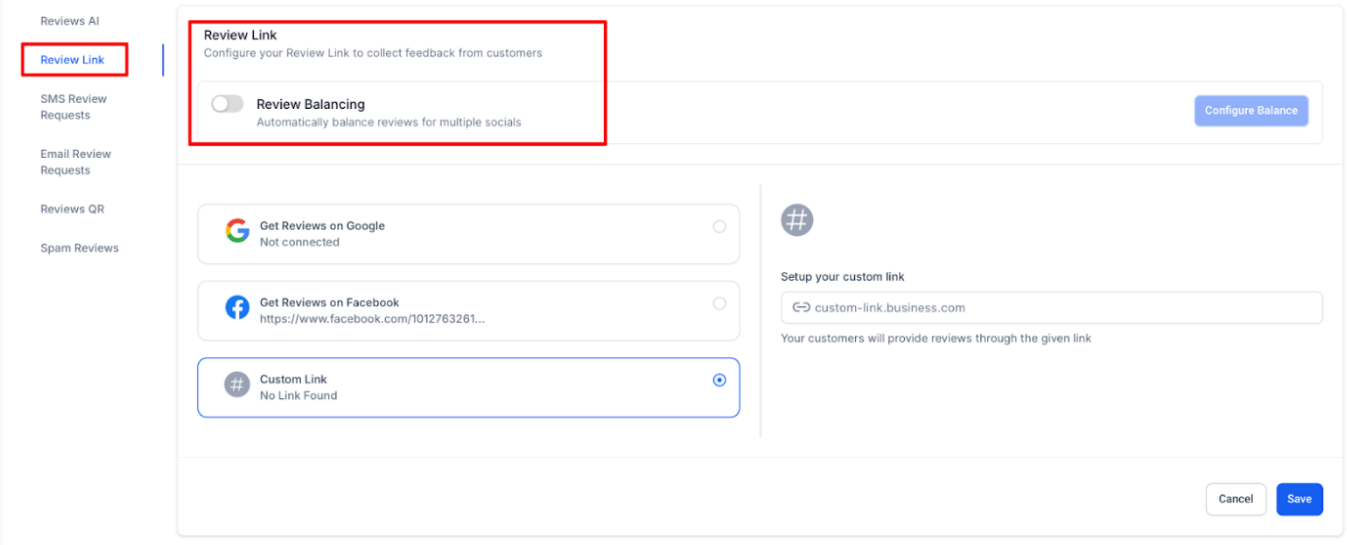Click the Facebook logo icon
This screenshot has width=1347, height=545.
coord(237,308)
